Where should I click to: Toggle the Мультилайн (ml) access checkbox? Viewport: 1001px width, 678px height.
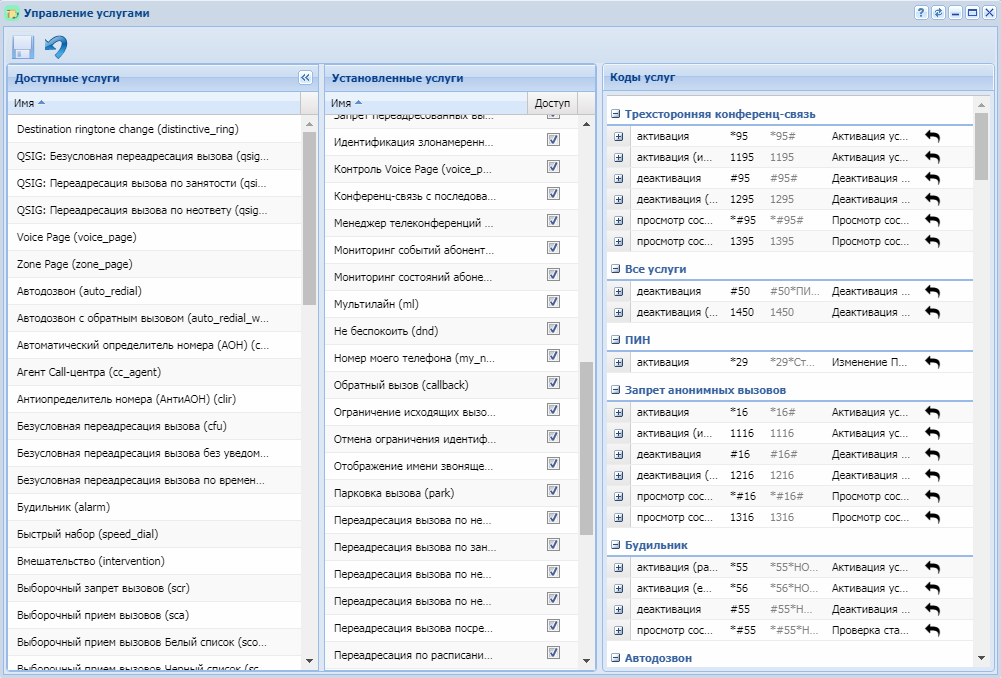553,302
